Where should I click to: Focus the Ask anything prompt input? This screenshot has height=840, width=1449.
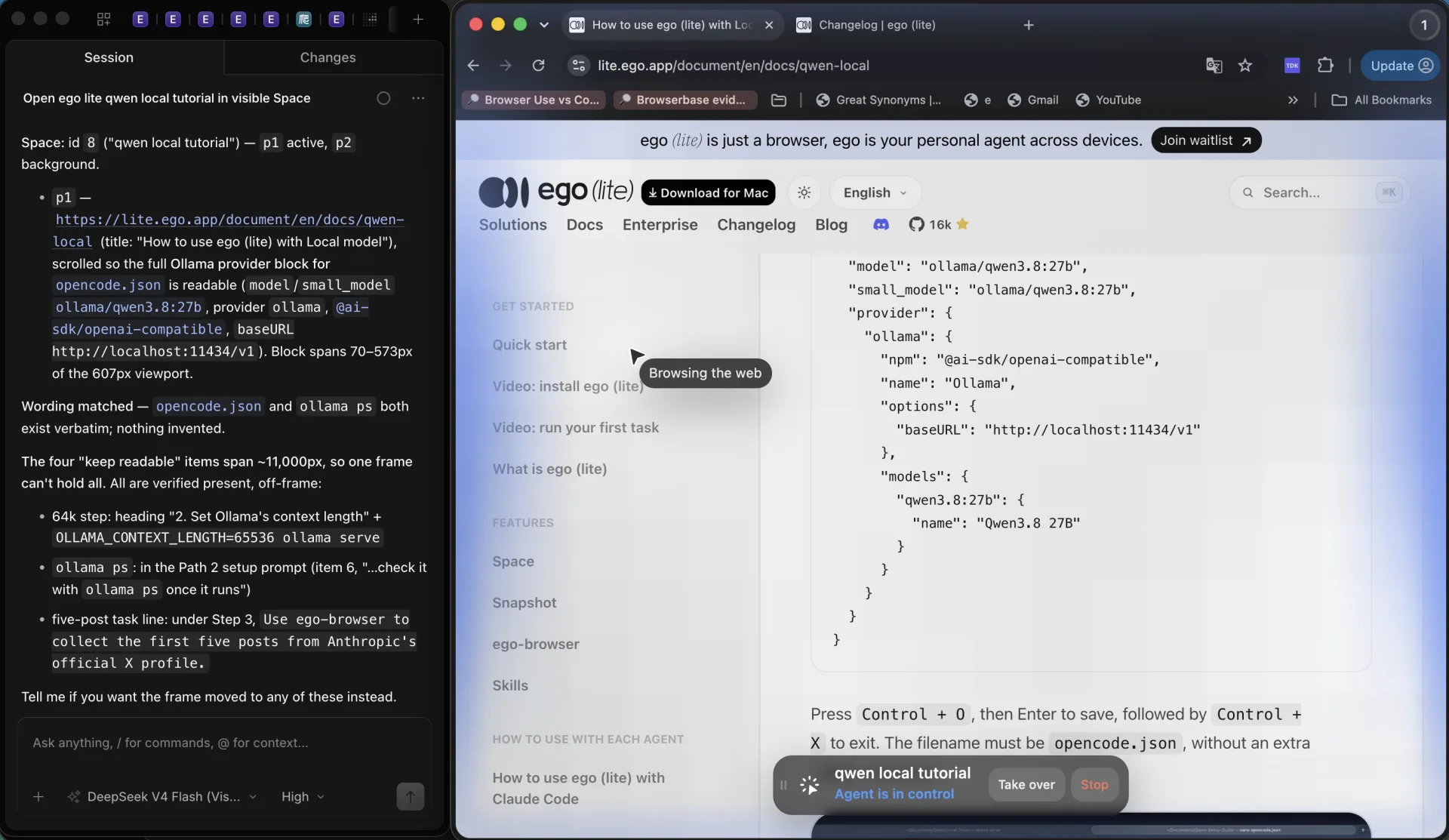224,743
